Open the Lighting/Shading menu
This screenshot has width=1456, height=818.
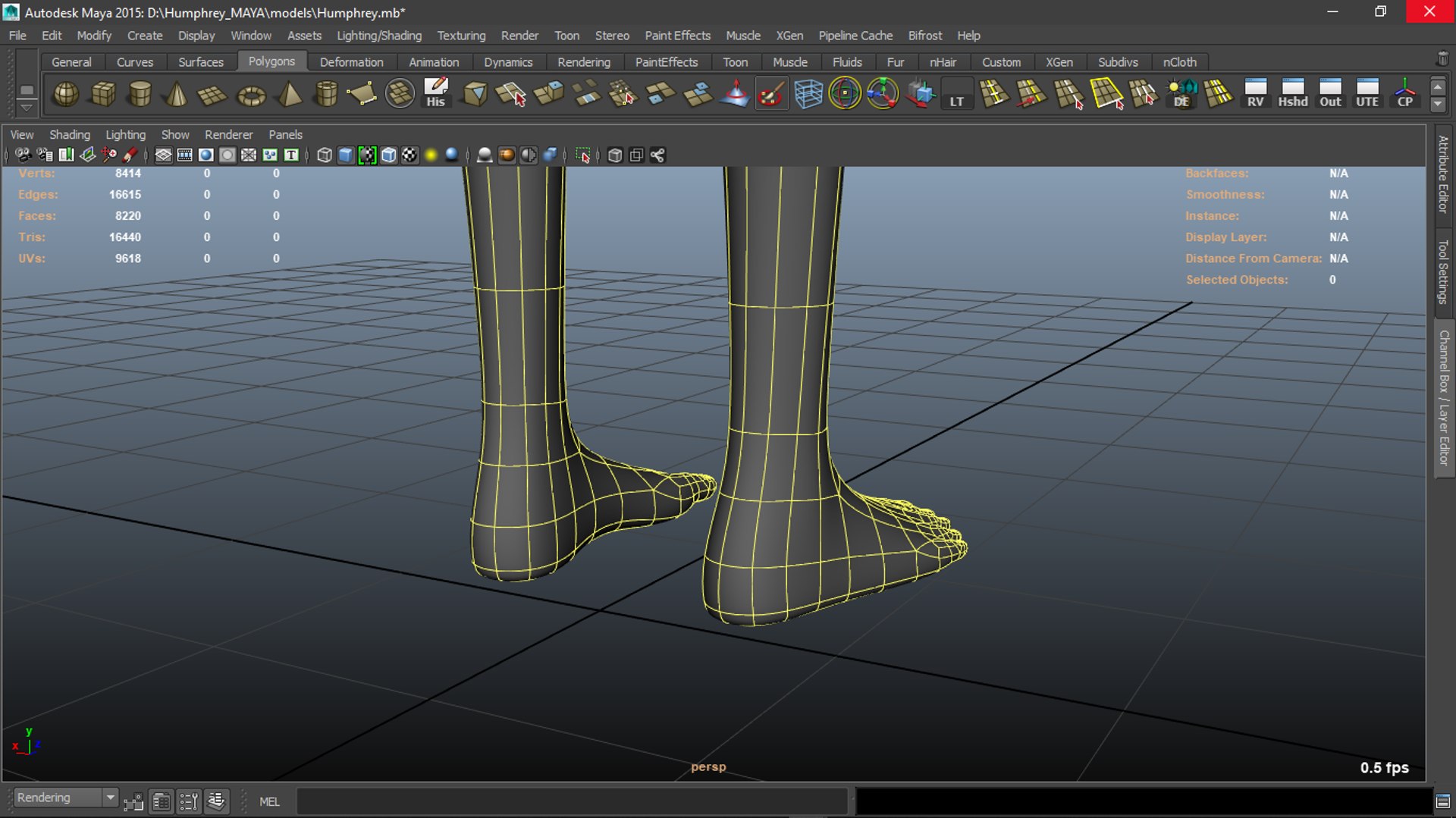379,36
